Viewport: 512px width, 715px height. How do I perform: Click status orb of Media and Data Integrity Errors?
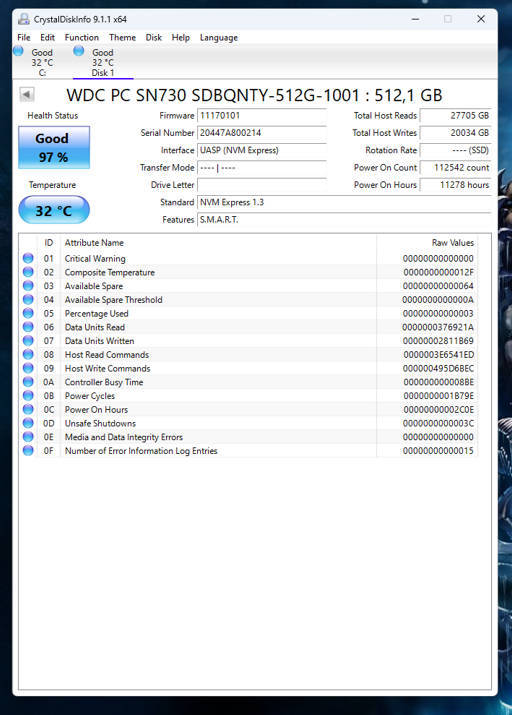pos(28,436)
